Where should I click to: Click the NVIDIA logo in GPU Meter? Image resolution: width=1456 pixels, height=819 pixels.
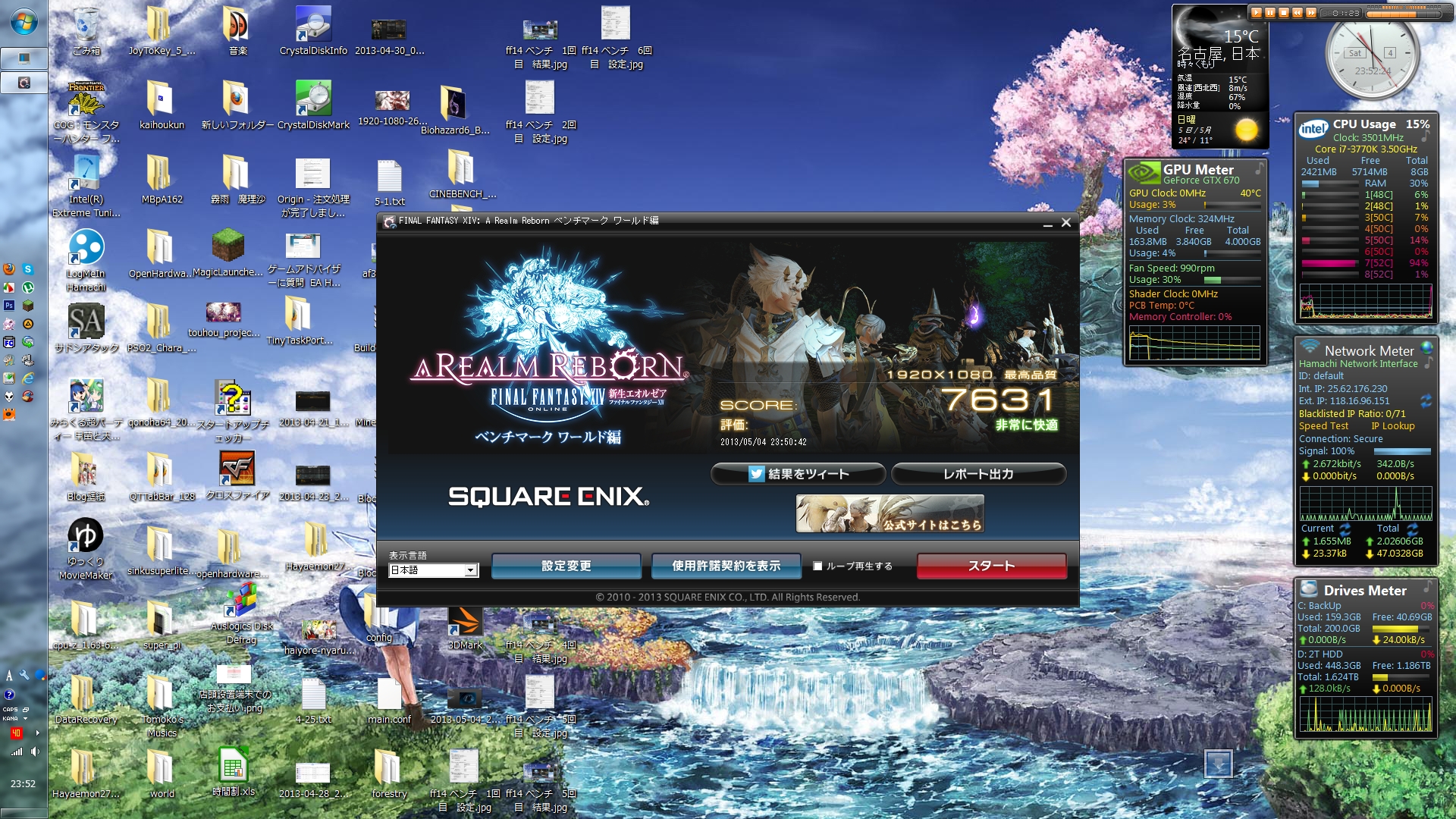(1144, 173)
